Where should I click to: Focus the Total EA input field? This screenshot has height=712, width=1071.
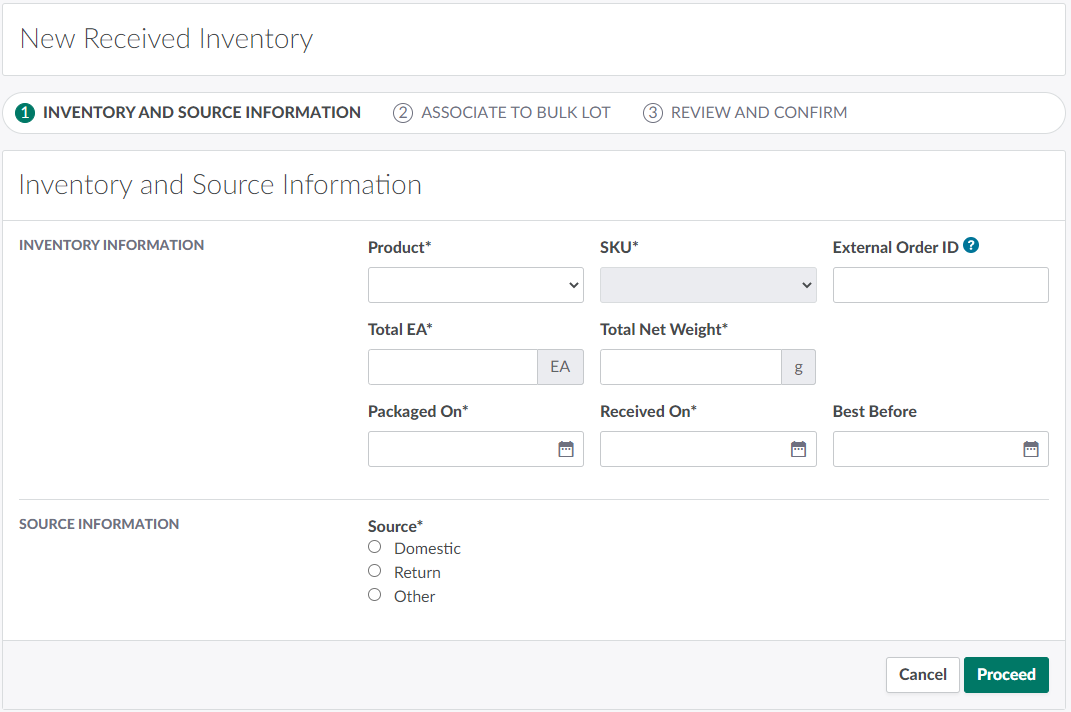coord(453,367)
